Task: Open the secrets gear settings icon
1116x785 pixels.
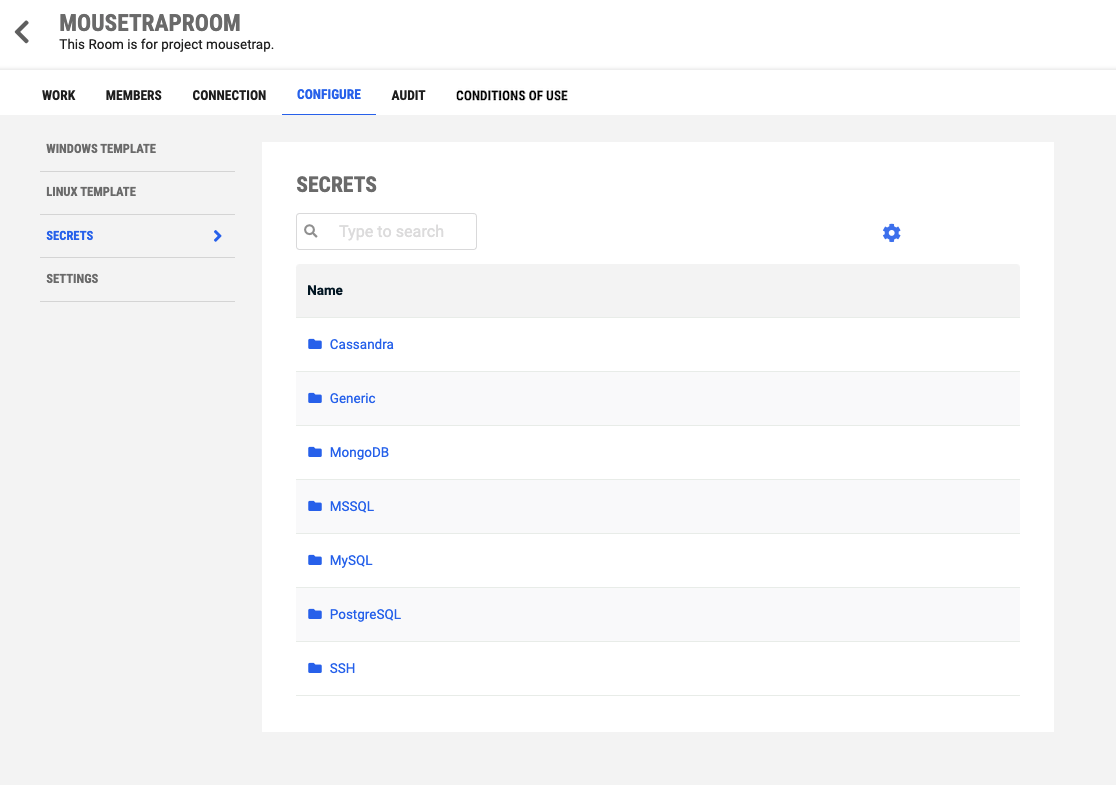Action: [891, 233]
